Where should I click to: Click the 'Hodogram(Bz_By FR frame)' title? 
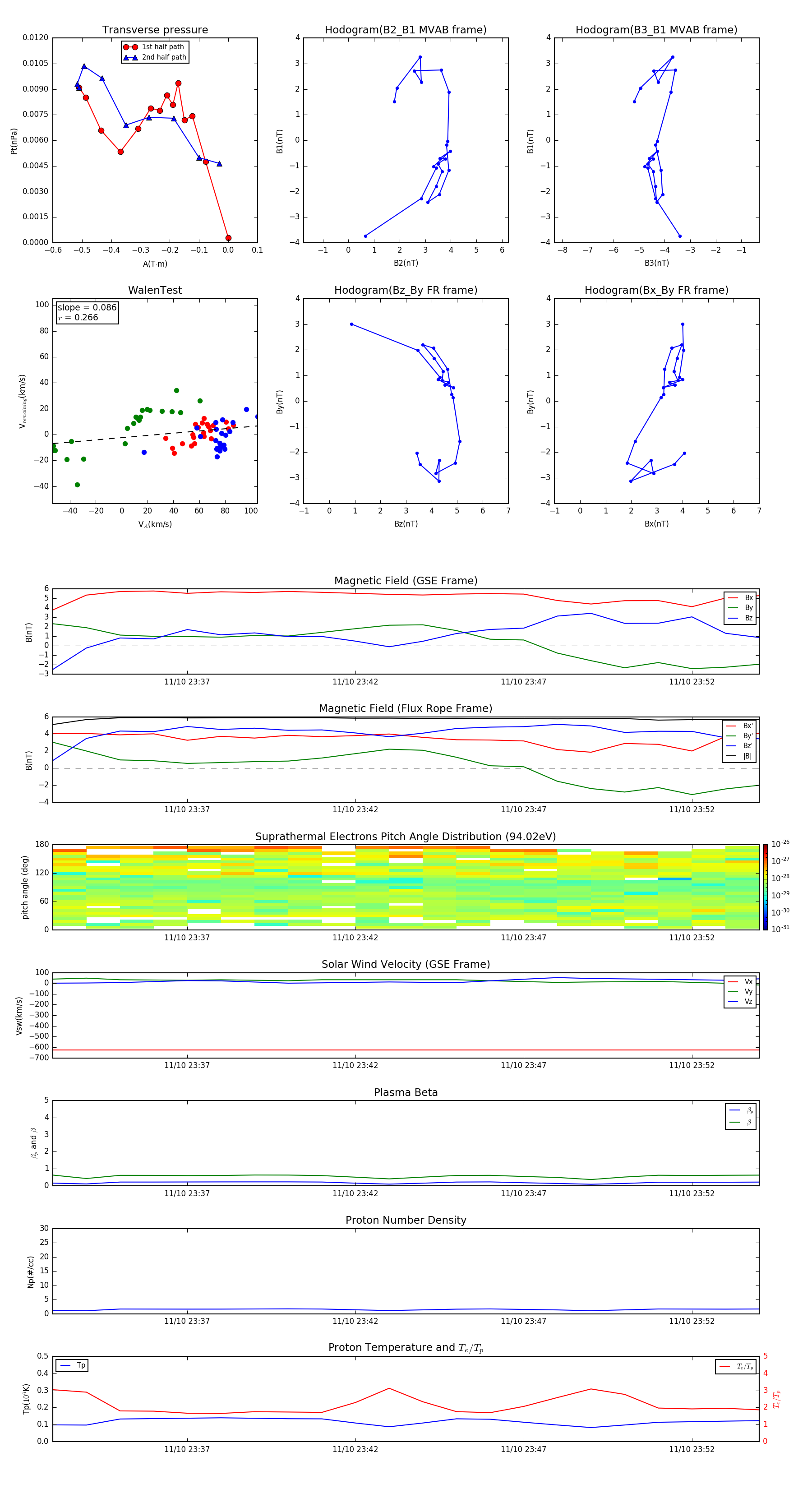[x=406, y=290]
